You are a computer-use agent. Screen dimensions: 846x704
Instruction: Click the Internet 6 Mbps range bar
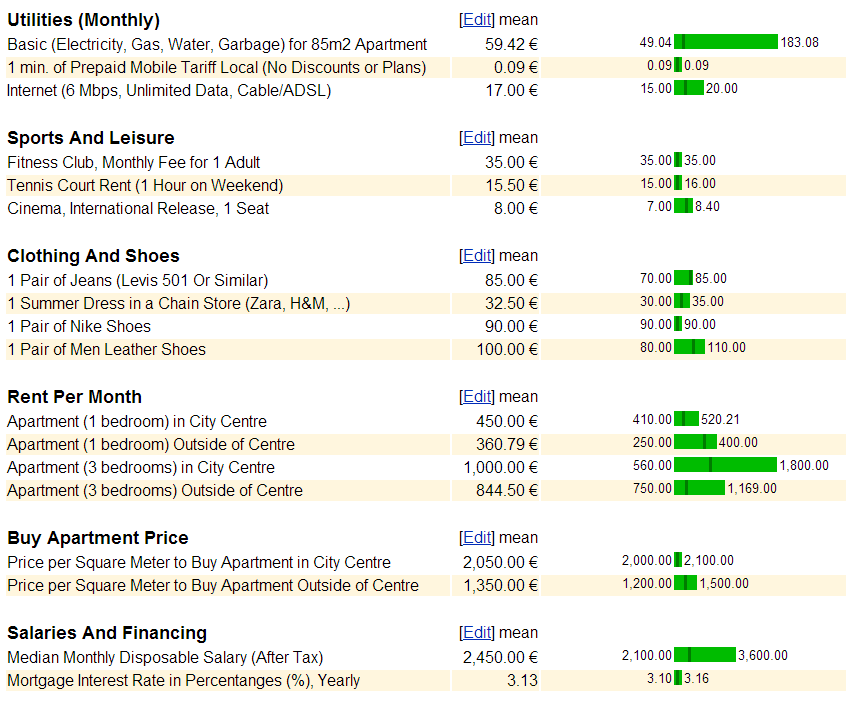[x=689, y=88]
